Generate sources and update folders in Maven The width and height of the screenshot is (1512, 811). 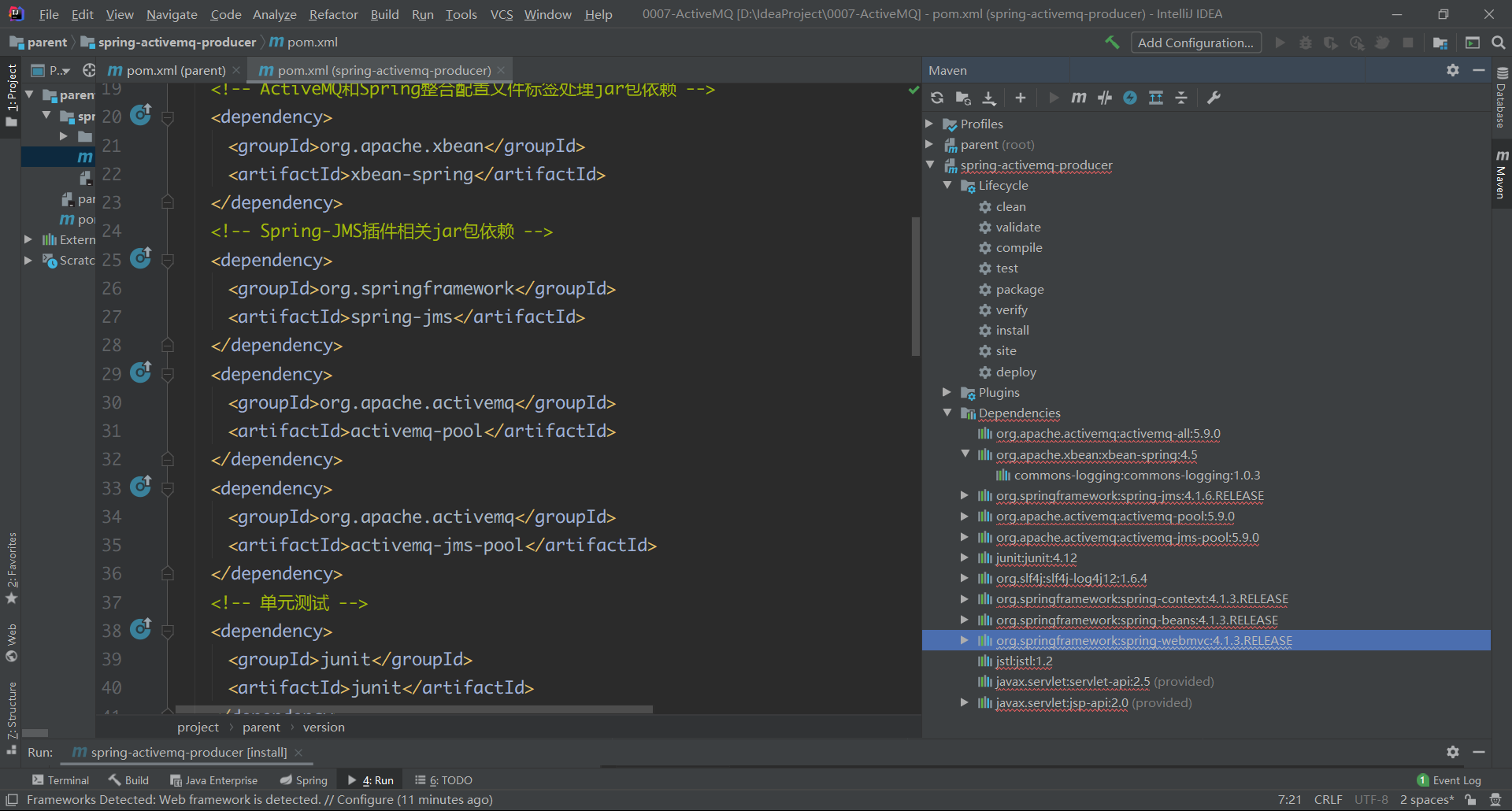point(963,98)
